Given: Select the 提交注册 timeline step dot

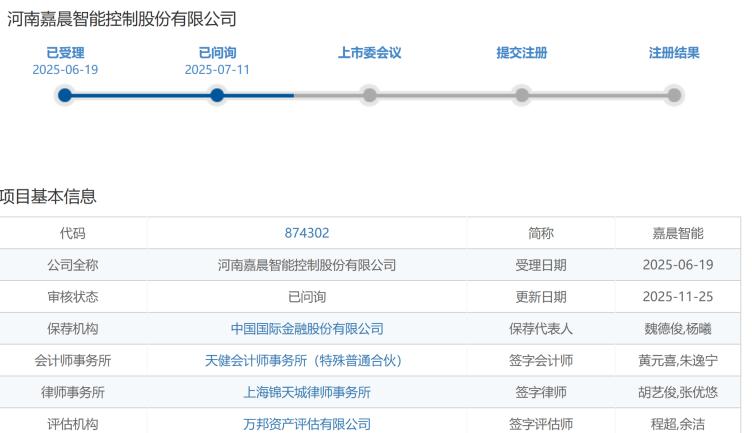Looking at the screenshot, I should point(522,95).
